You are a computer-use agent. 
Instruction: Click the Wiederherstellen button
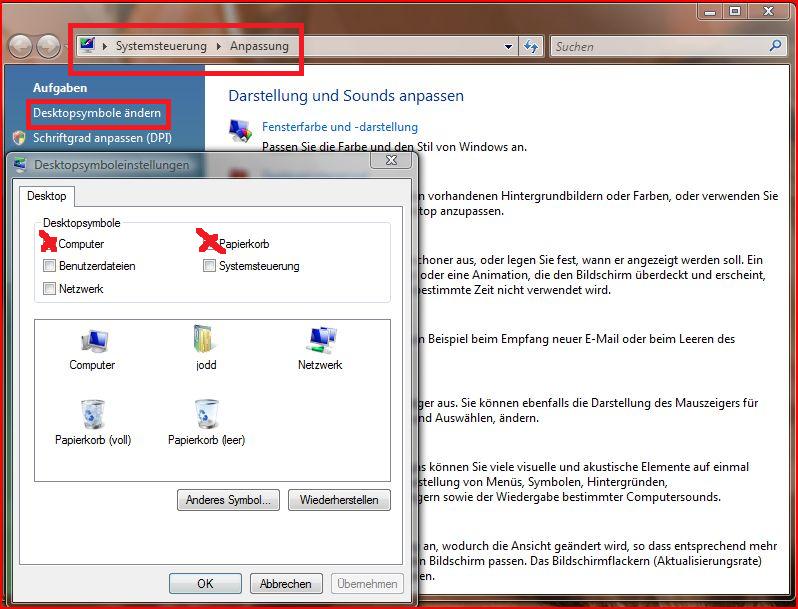click(339, 500)
